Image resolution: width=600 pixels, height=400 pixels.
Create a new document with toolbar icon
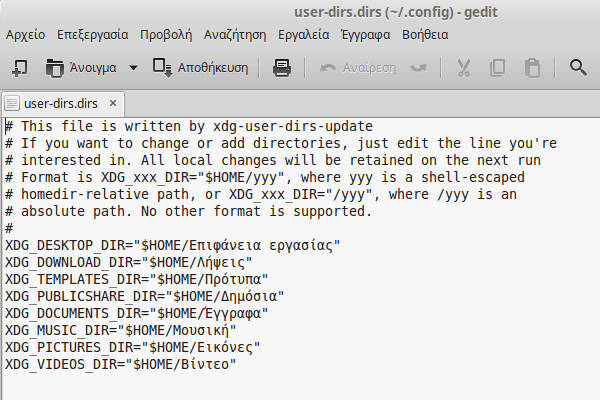coord(20,68)
